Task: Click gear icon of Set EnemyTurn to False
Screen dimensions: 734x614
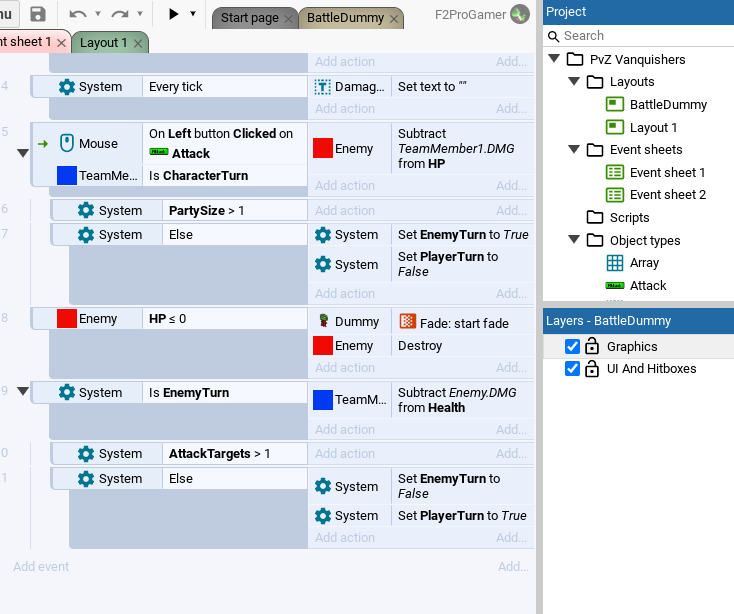Action: pyautogui.click(x=323, y=486)
